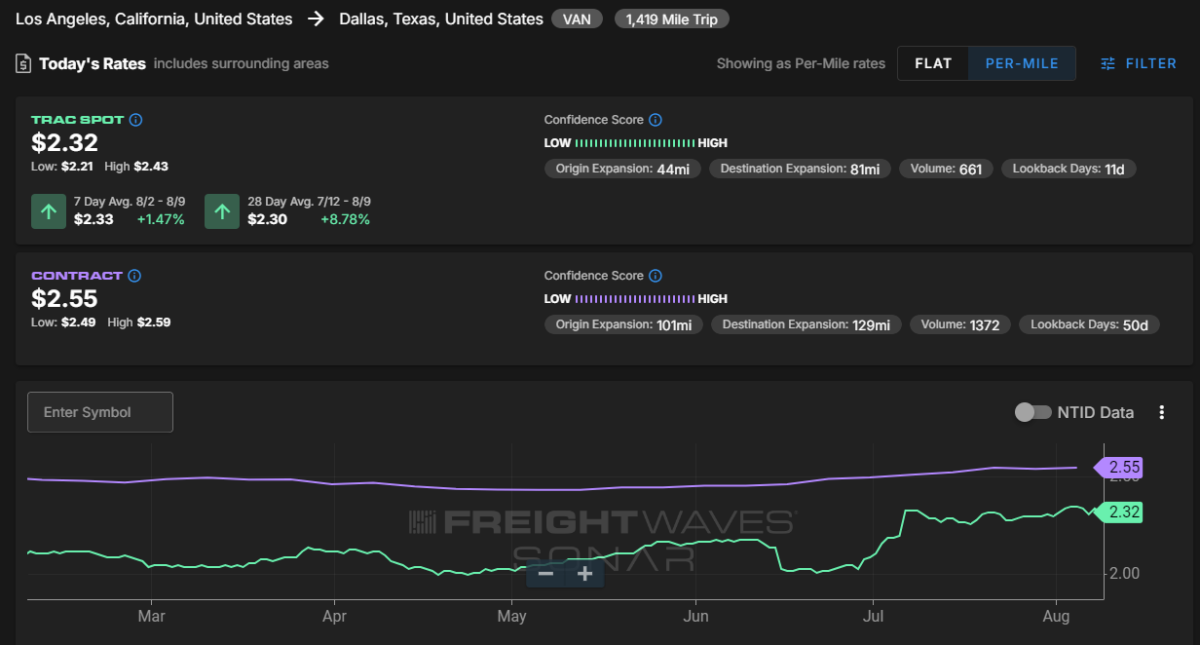Click the purple 2.55 chart value label
This screenshot has width=1200, height=645.
click(x=1120, y=467)
